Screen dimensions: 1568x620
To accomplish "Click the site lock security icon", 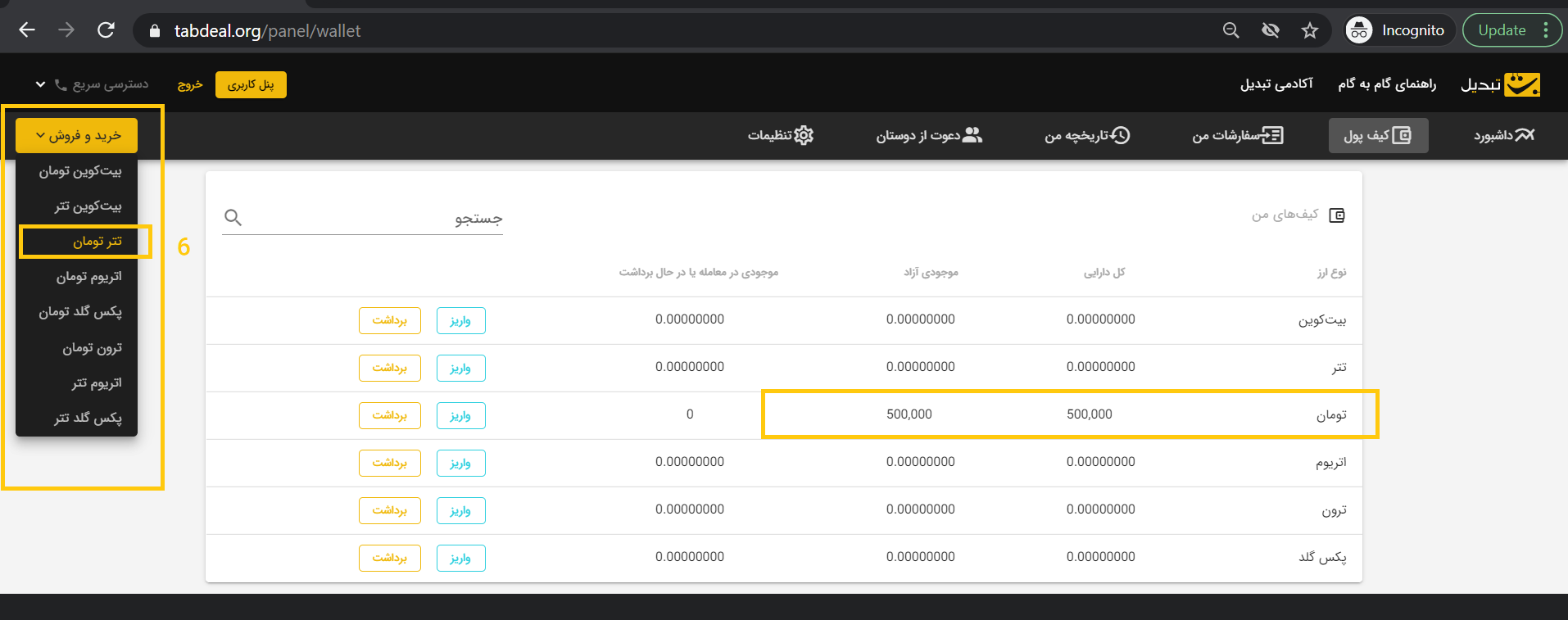I will point(155,31).
